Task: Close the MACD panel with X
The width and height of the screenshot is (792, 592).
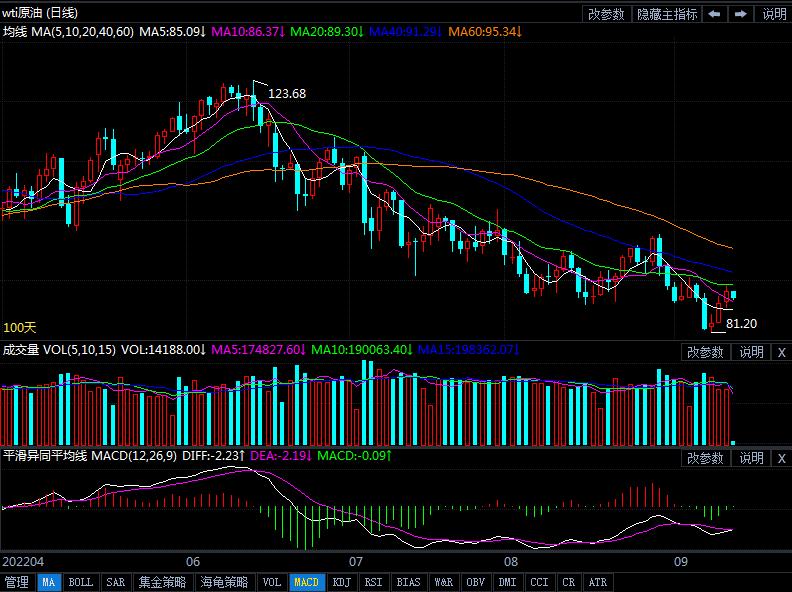Action: [x=781, y=458]
